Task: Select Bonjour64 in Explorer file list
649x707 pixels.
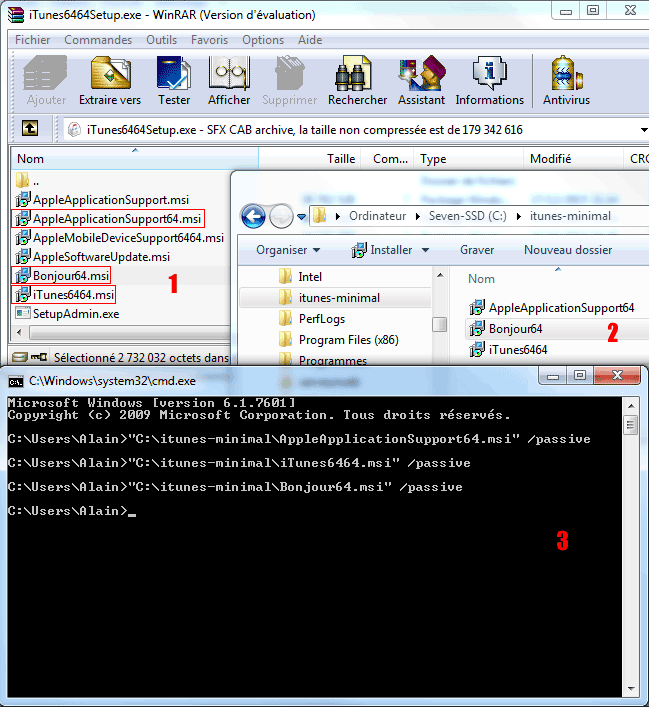Action: pyautogui.click(x=506, y=329)
